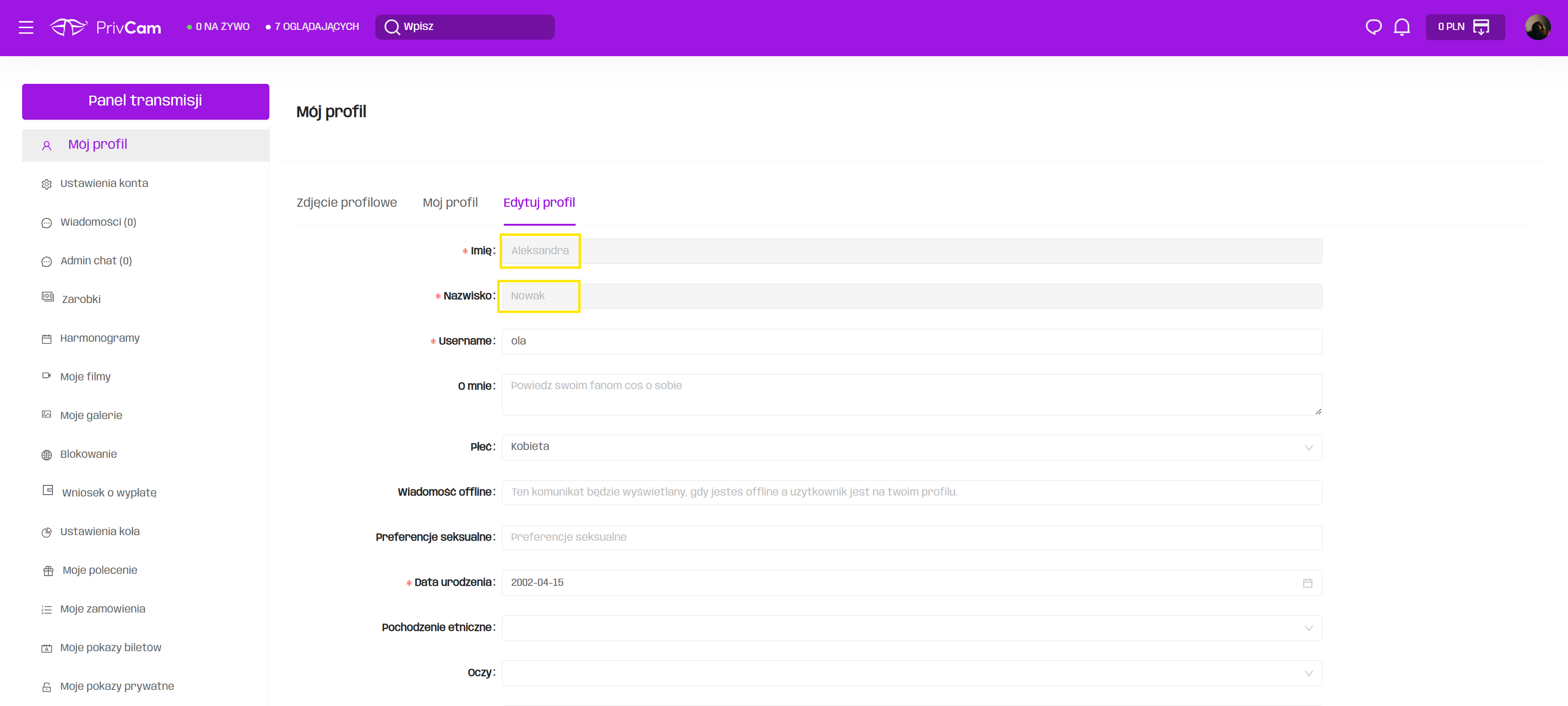1568x706 pixels.
Task: Click the O mnie text area
Action: tap(911, 394)
